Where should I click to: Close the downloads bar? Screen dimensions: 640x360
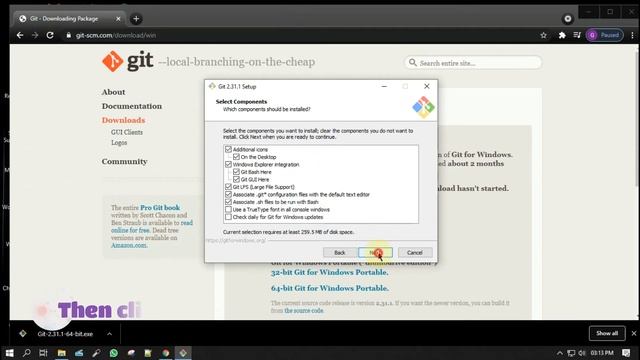click(x=634, y=333)
